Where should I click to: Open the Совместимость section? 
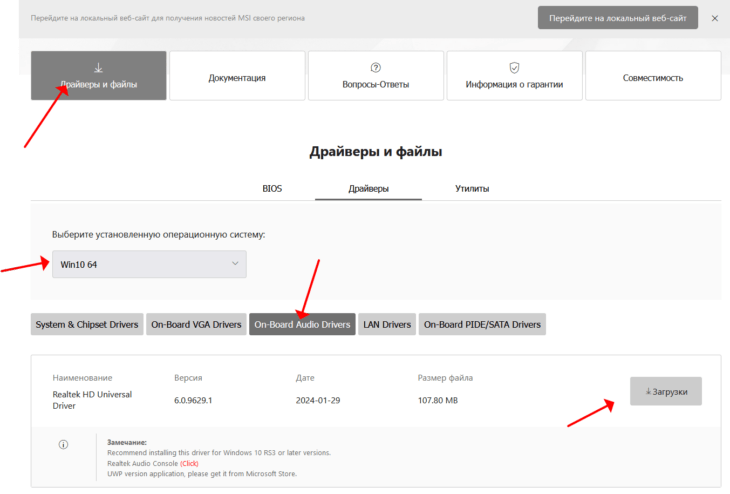click(x=653, y=75)
